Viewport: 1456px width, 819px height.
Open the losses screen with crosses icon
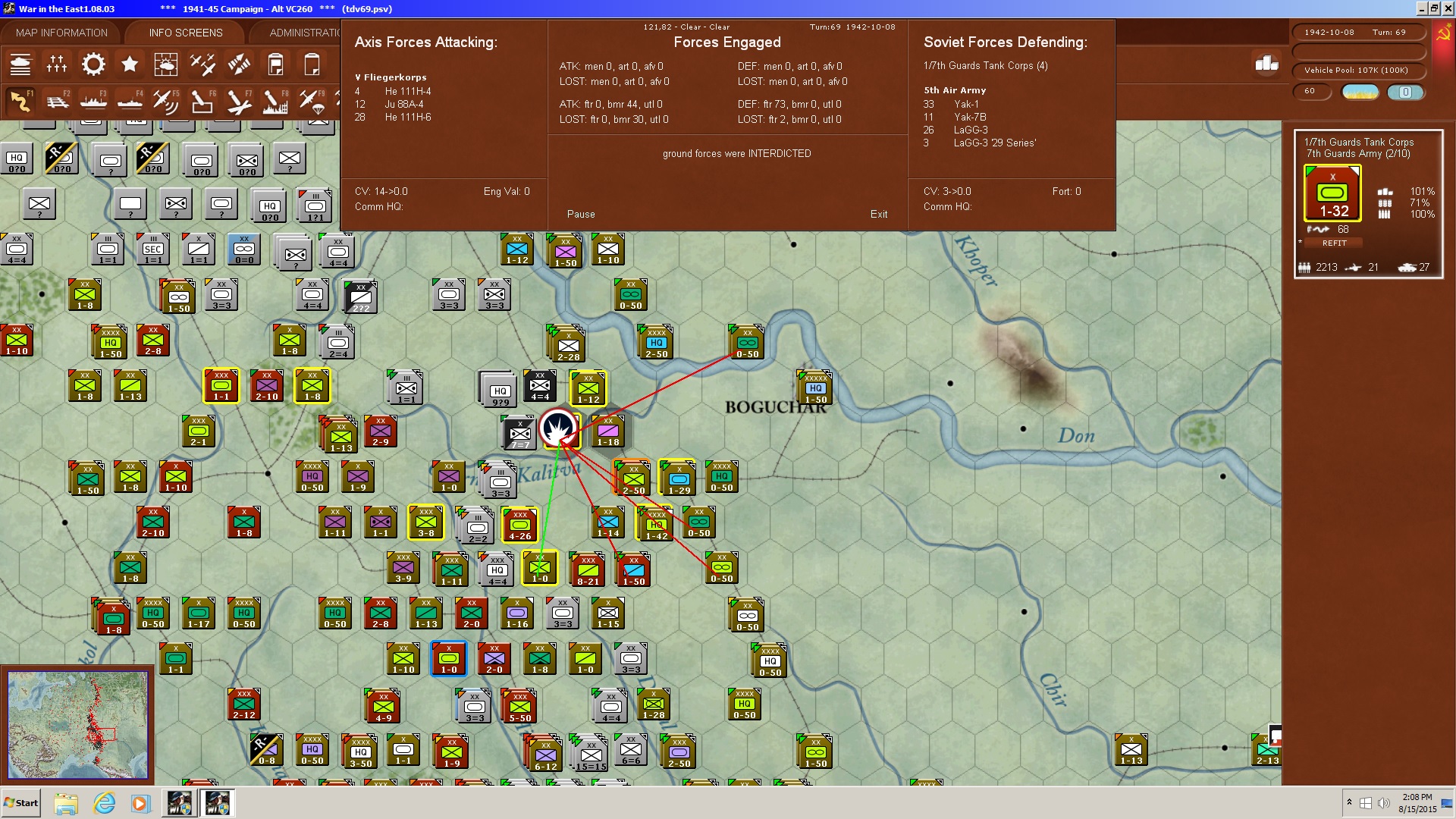[57, 64]
